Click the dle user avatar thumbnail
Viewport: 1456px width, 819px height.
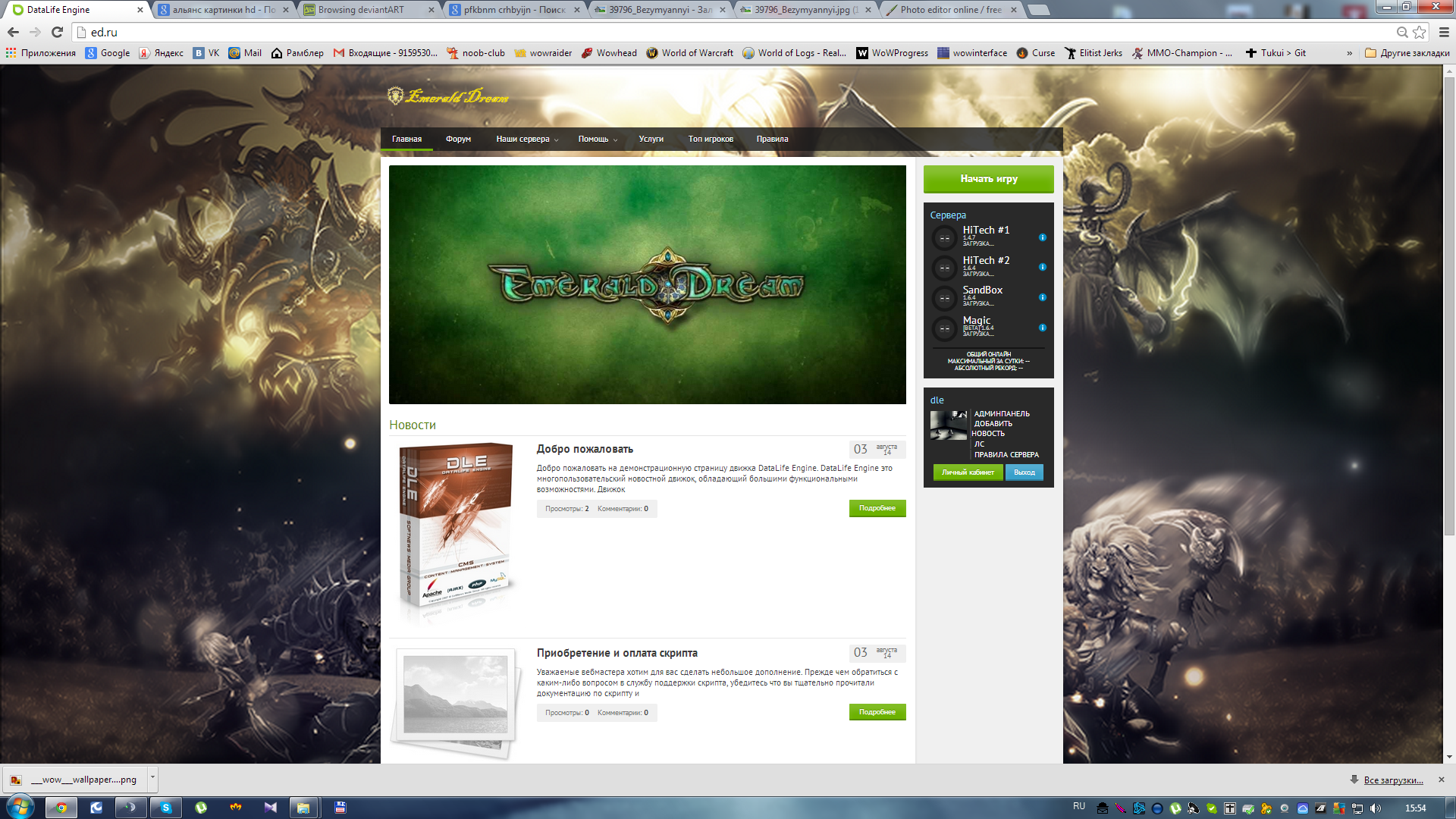coord(949,425)
